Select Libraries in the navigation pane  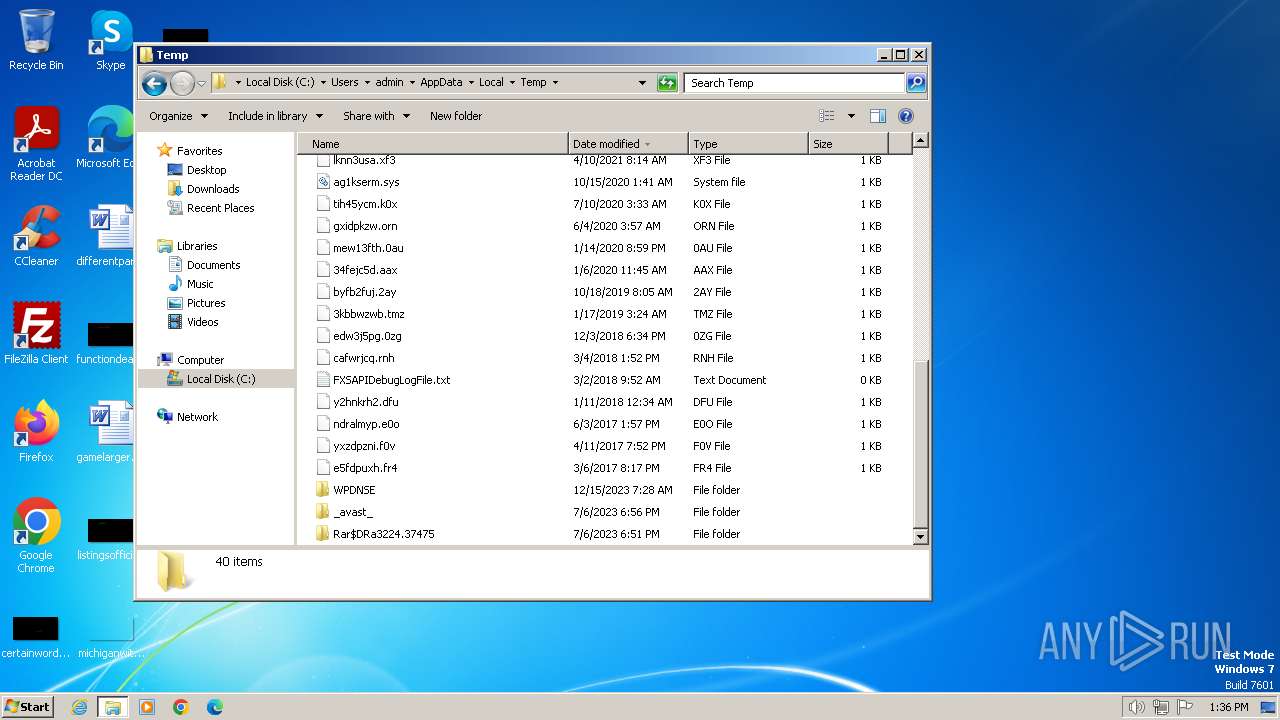(197, 246)
